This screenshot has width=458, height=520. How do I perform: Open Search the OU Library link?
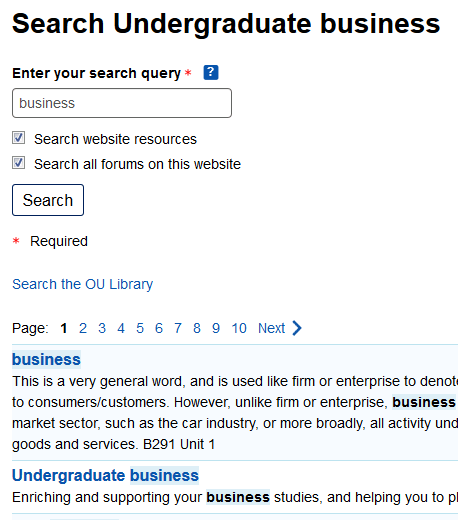pos(82,284)
